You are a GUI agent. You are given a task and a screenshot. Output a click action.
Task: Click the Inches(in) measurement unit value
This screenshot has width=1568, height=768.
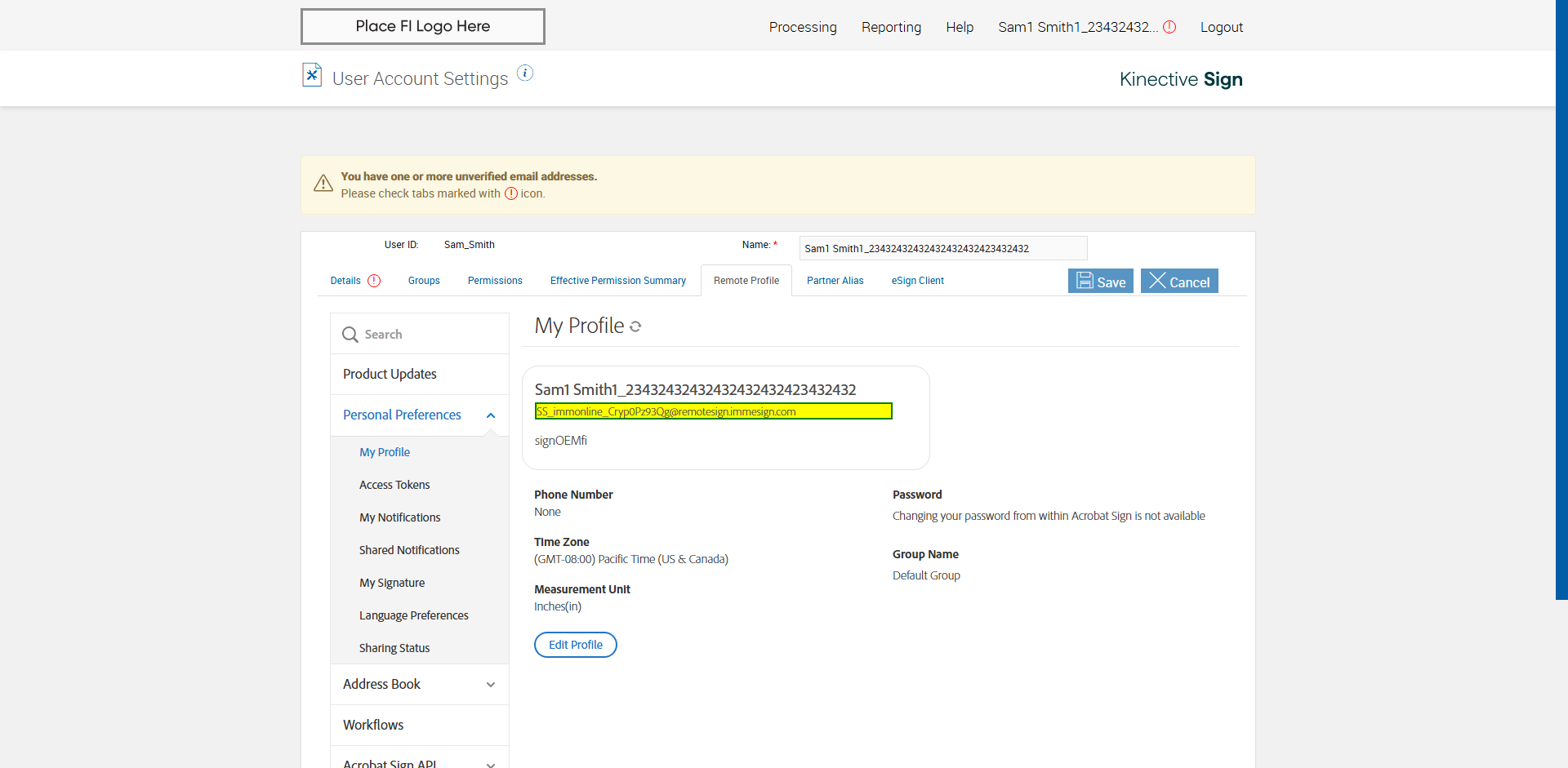(x=558, y=607)
